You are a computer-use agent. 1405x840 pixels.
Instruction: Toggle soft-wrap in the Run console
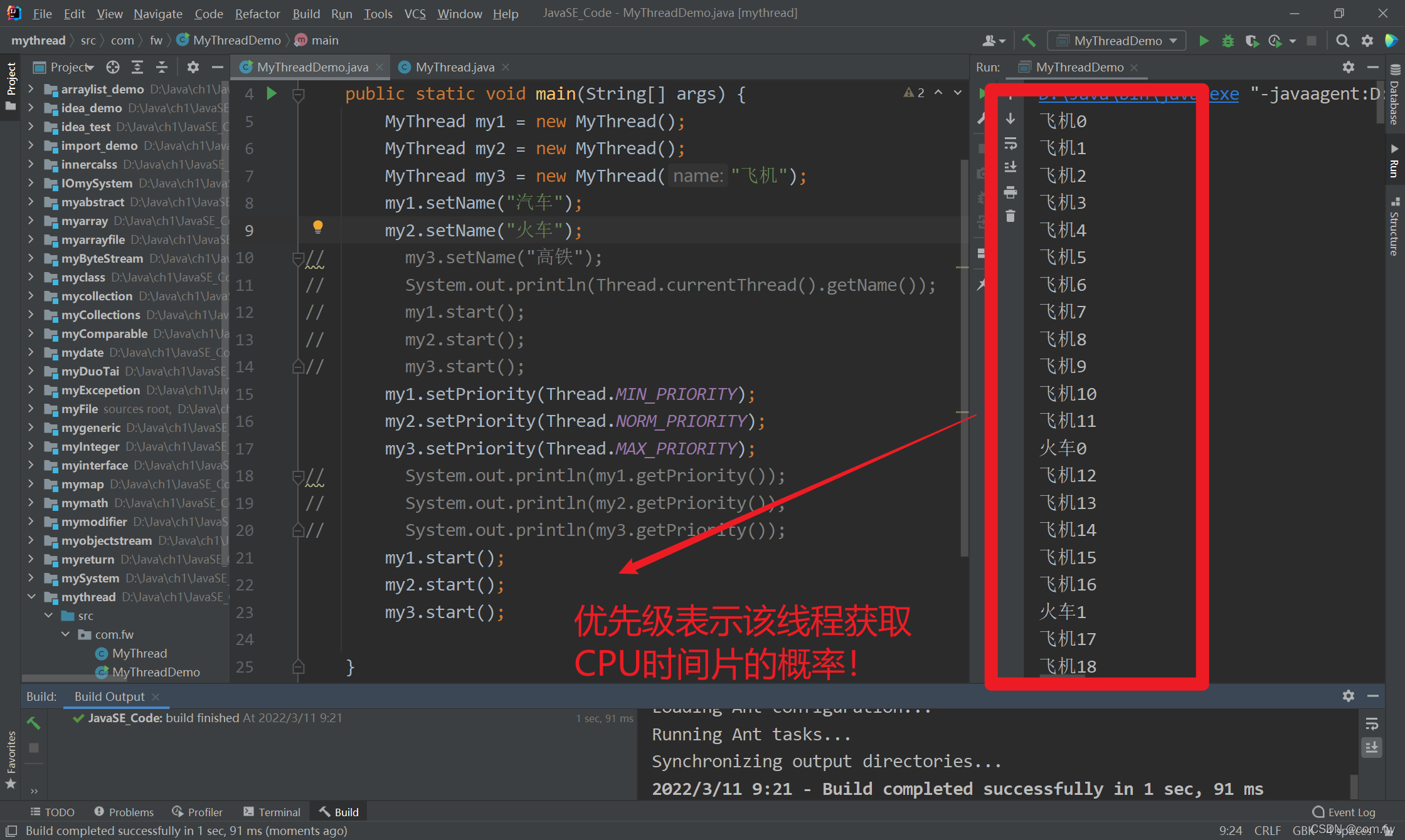pyautogui.click(x=1010, y=144)
